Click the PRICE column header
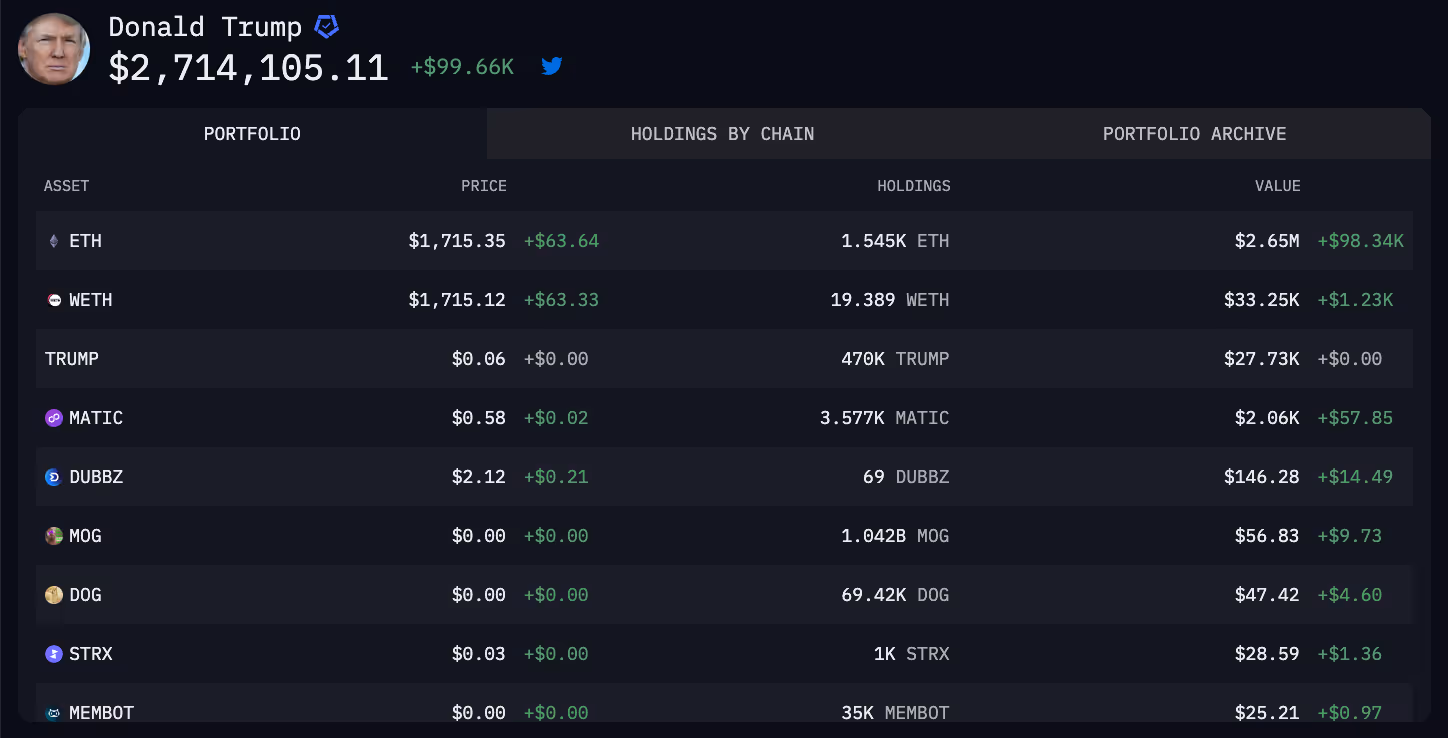 484,186
